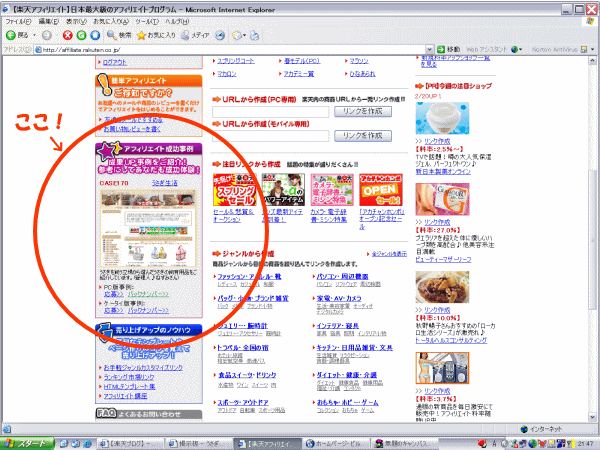
Task: Click the ログアウト link
Action: tap(114, 62)
